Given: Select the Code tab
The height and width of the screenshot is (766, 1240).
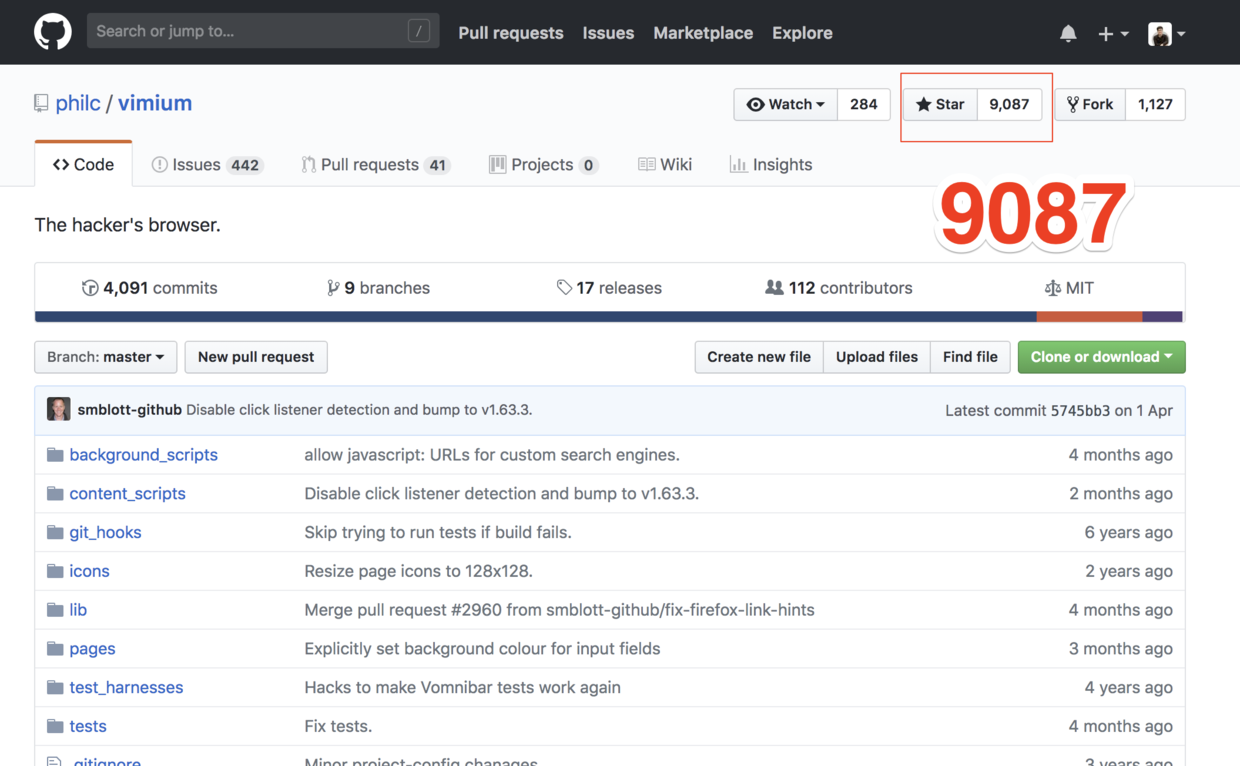Looking at the screenshot, I should coord(83,165).
